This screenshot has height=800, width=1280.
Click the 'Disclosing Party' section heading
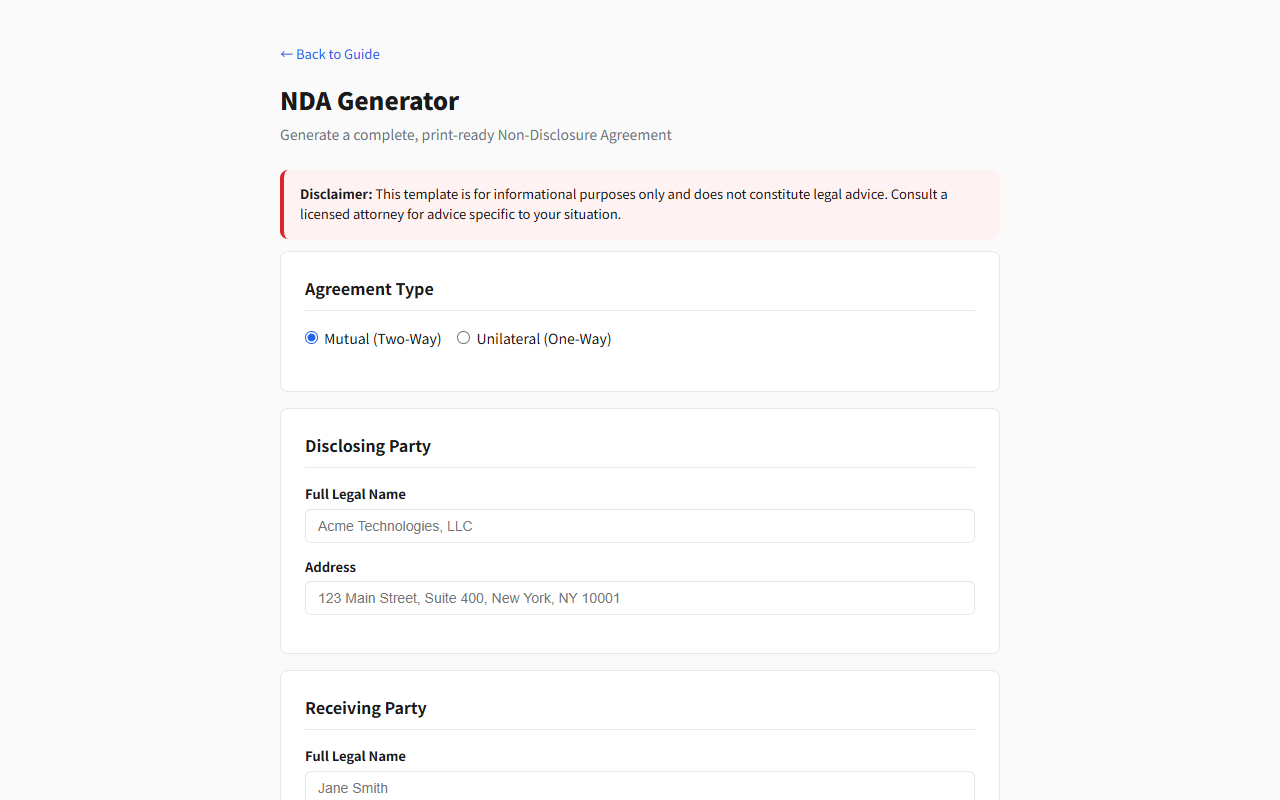tap(368, 446)
